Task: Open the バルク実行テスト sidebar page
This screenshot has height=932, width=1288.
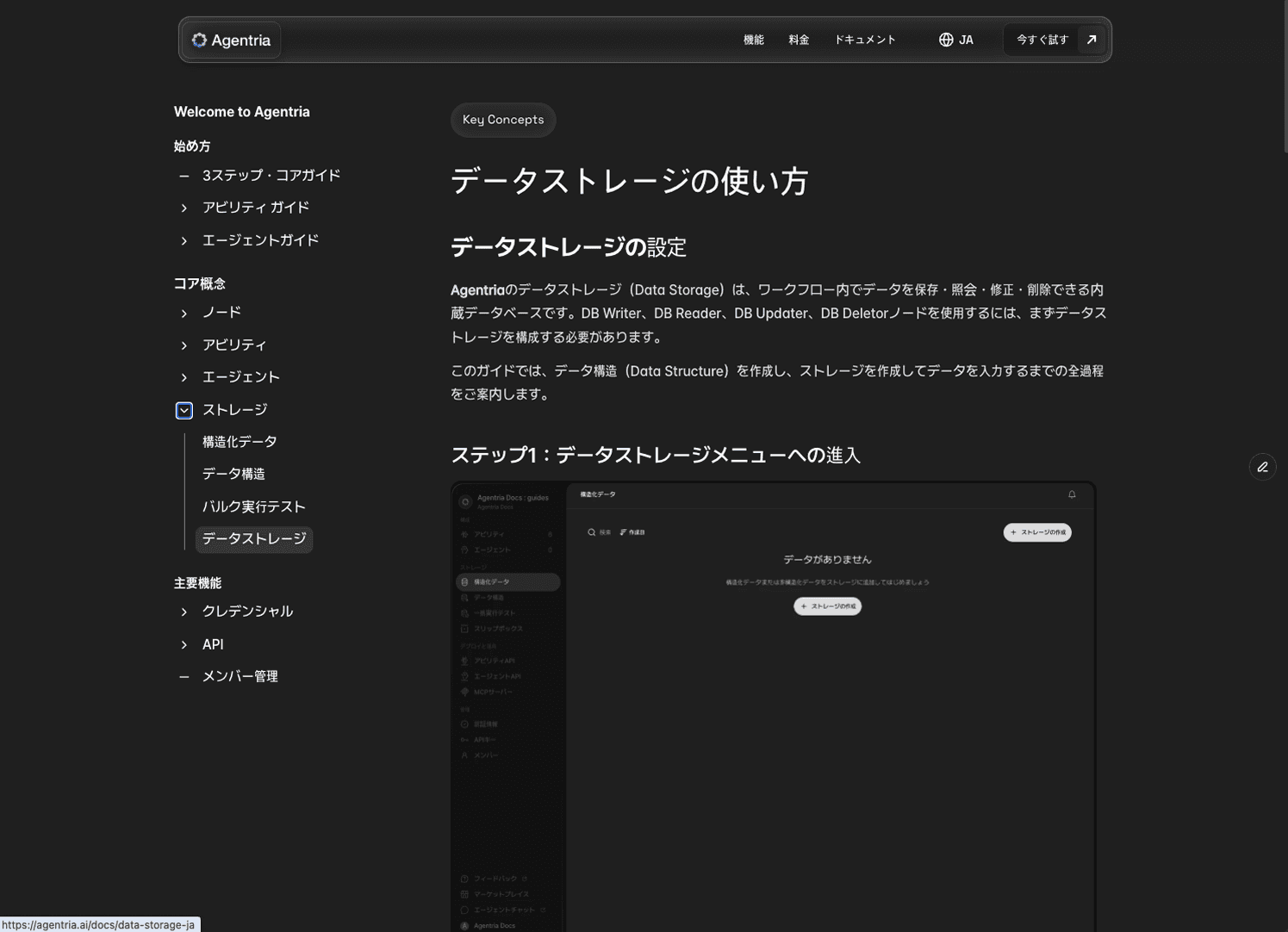Action: [254, 507]
